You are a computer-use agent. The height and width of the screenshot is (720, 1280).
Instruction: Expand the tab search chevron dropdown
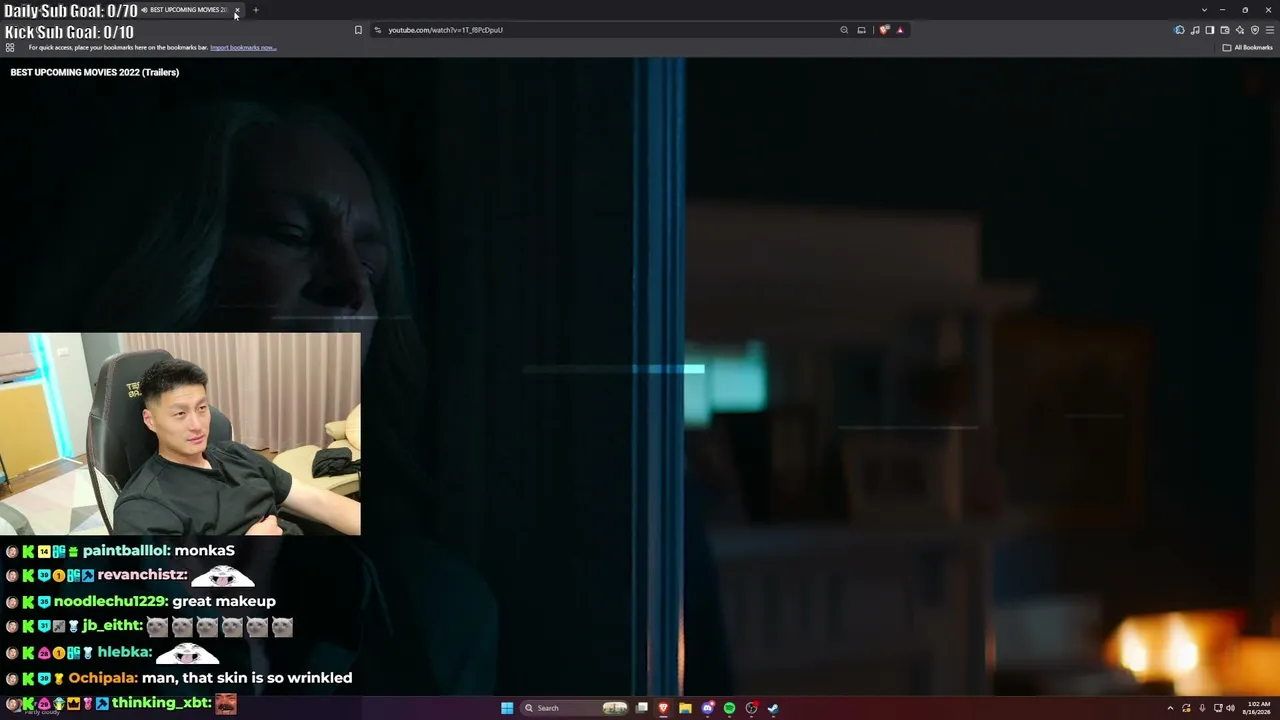tap(1204, 10)
